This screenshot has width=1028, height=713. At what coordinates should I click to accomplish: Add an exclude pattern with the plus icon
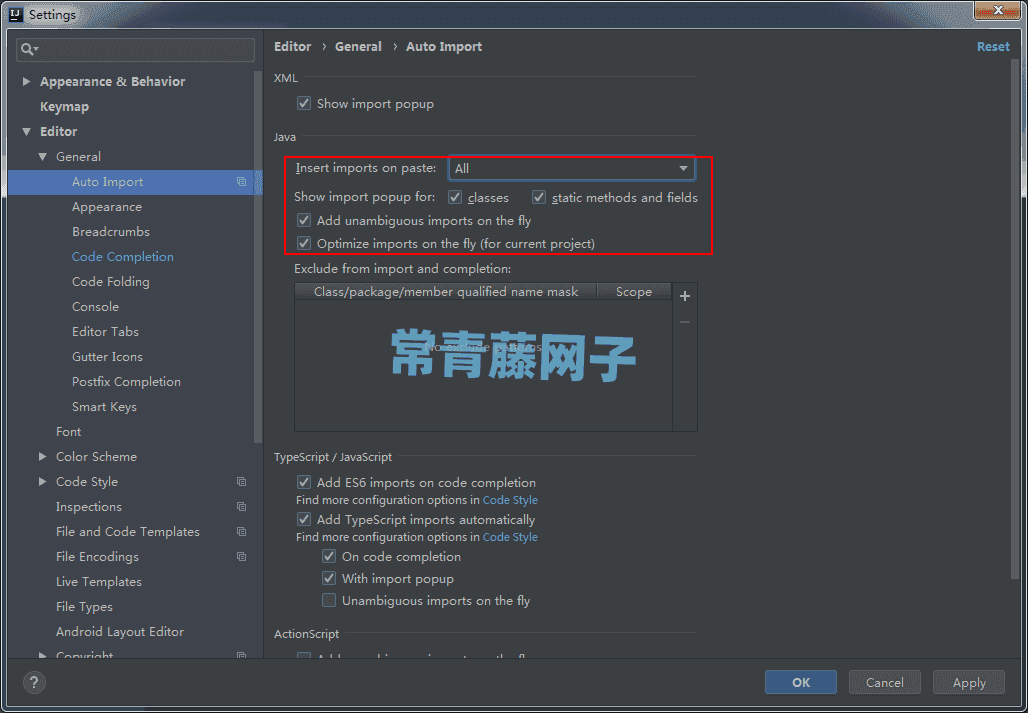[685, 296]
